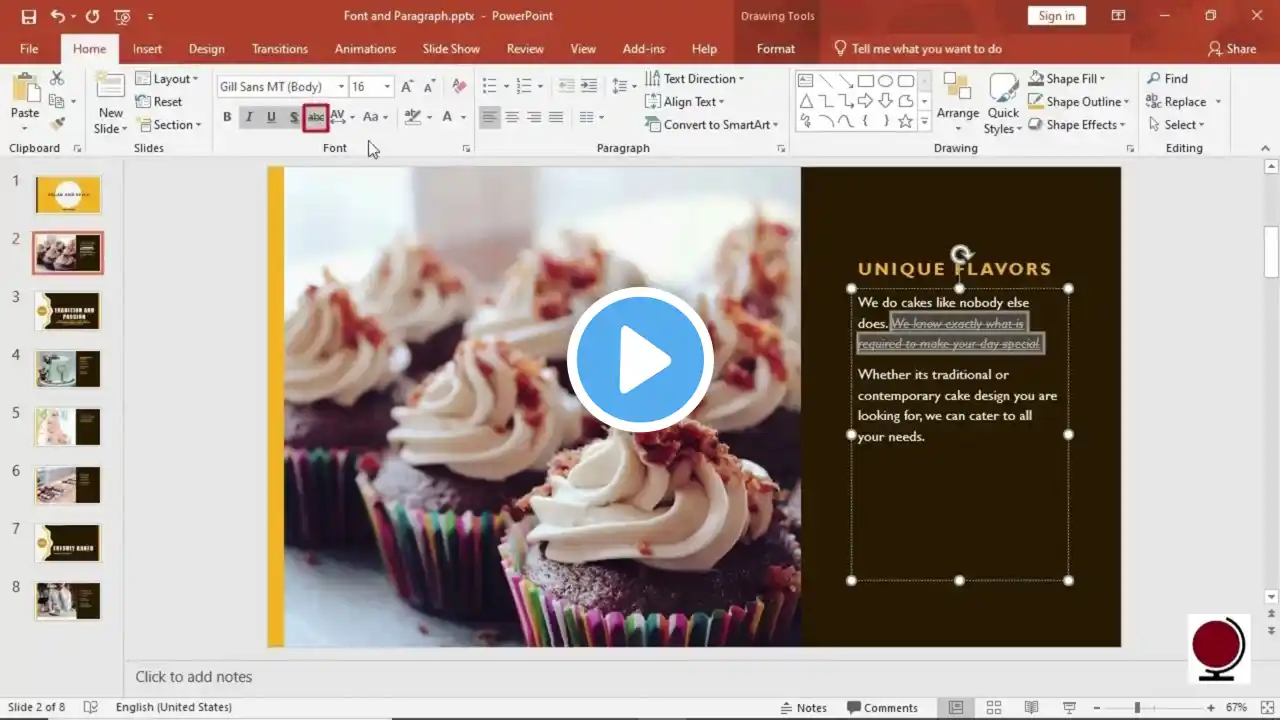Click the Sign in button
This screenshot has height=720, width=1280.
coord(1056,16)
